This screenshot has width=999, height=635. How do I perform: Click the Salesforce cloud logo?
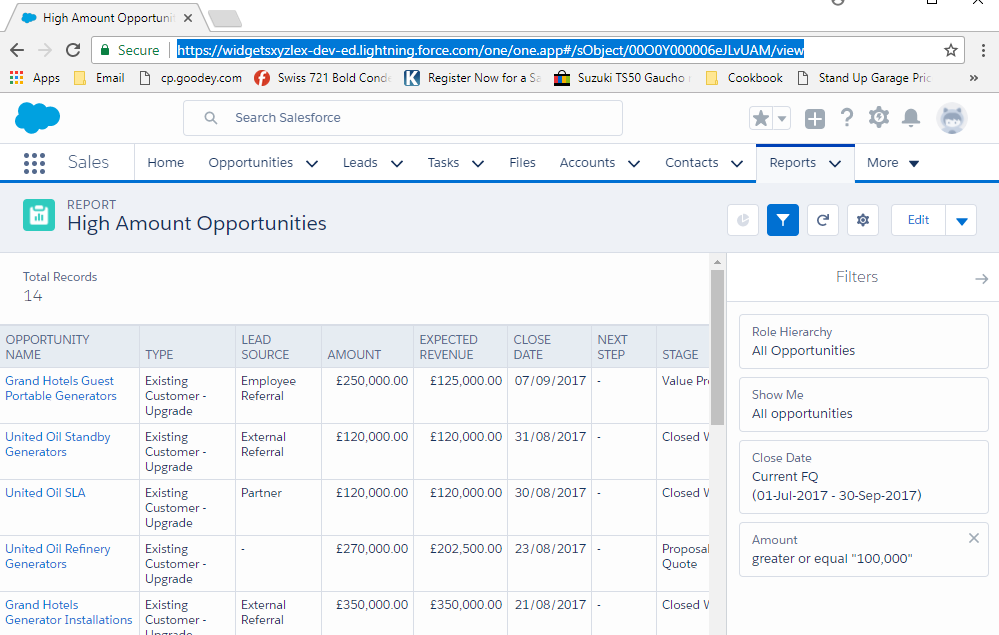(x=38, y=118)
